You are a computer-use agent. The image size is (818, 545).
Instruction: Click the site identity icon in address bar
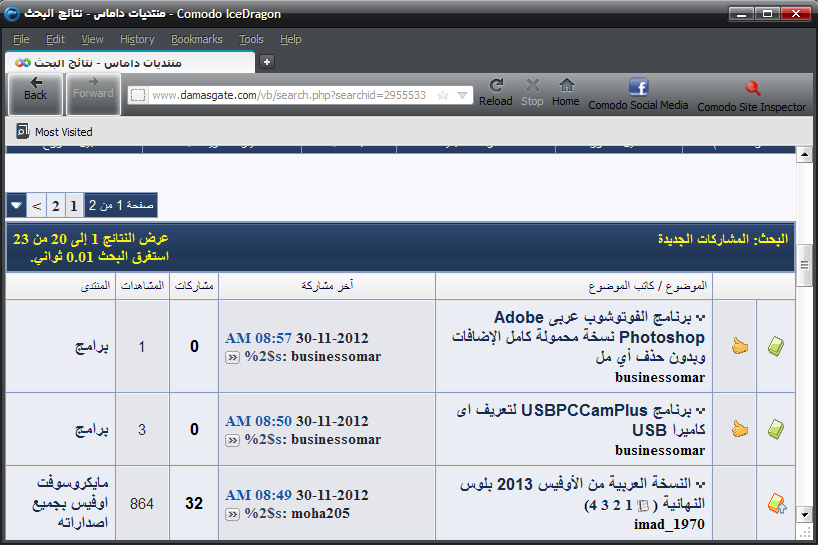tap(138, 95)
